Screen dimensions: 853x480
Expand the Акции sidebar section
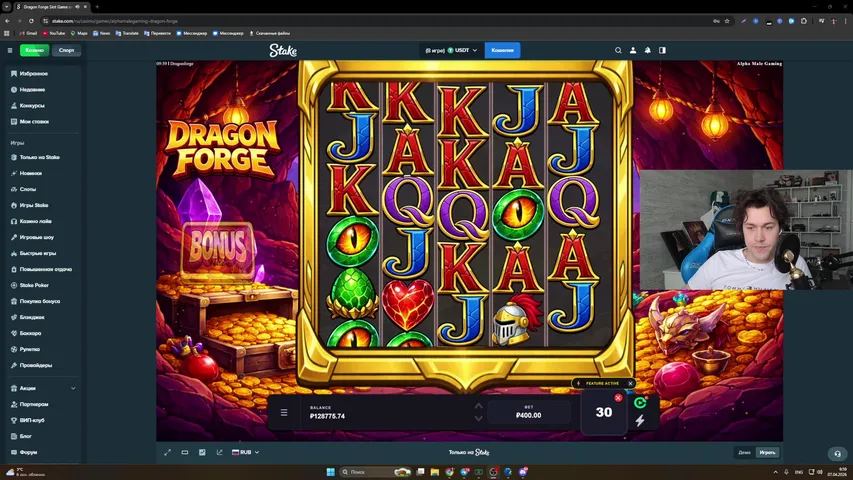coord(73,388)
